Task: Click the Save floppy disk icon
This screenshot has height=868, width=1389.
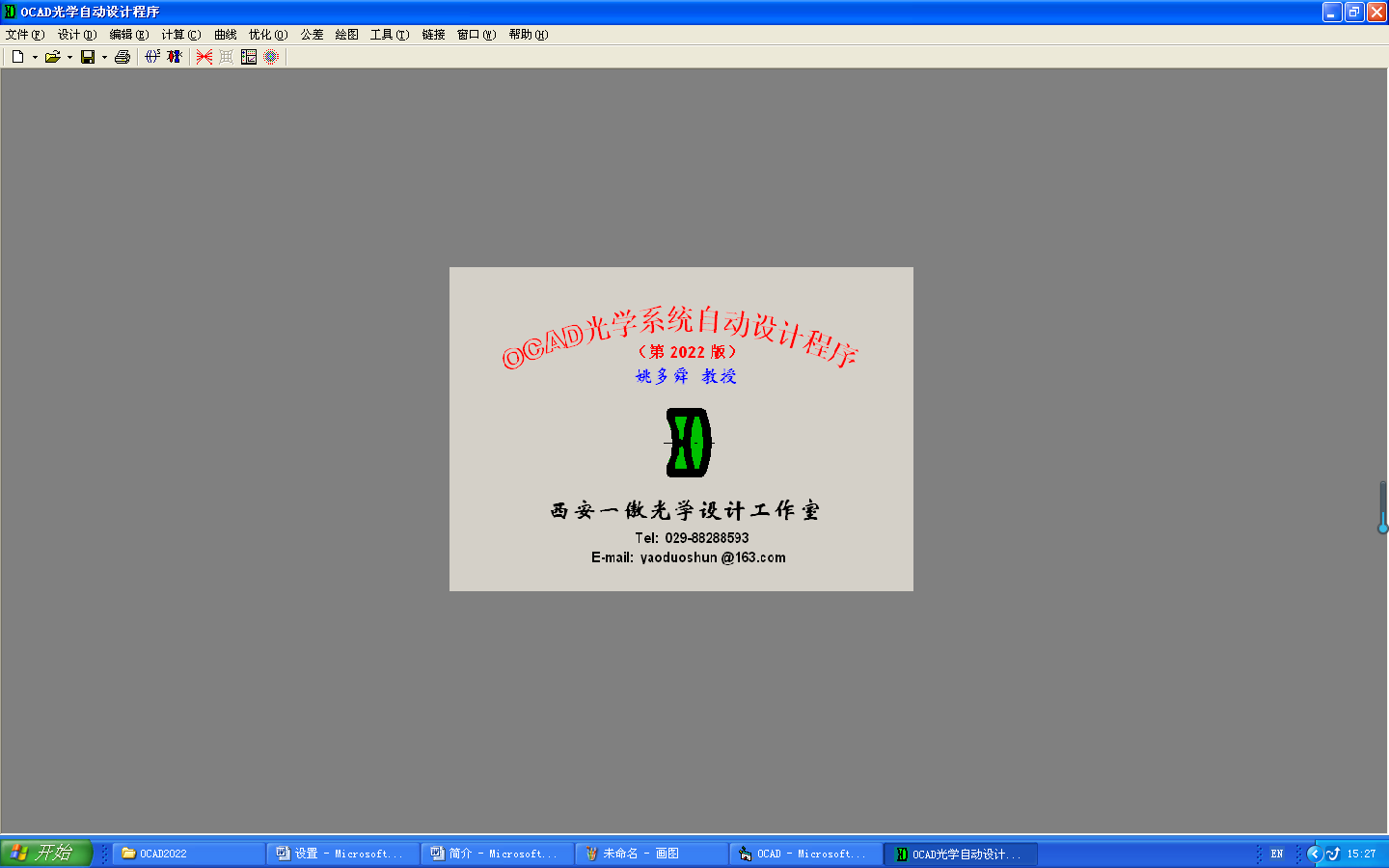Action: pyautogui.click(x=88, y=57)
